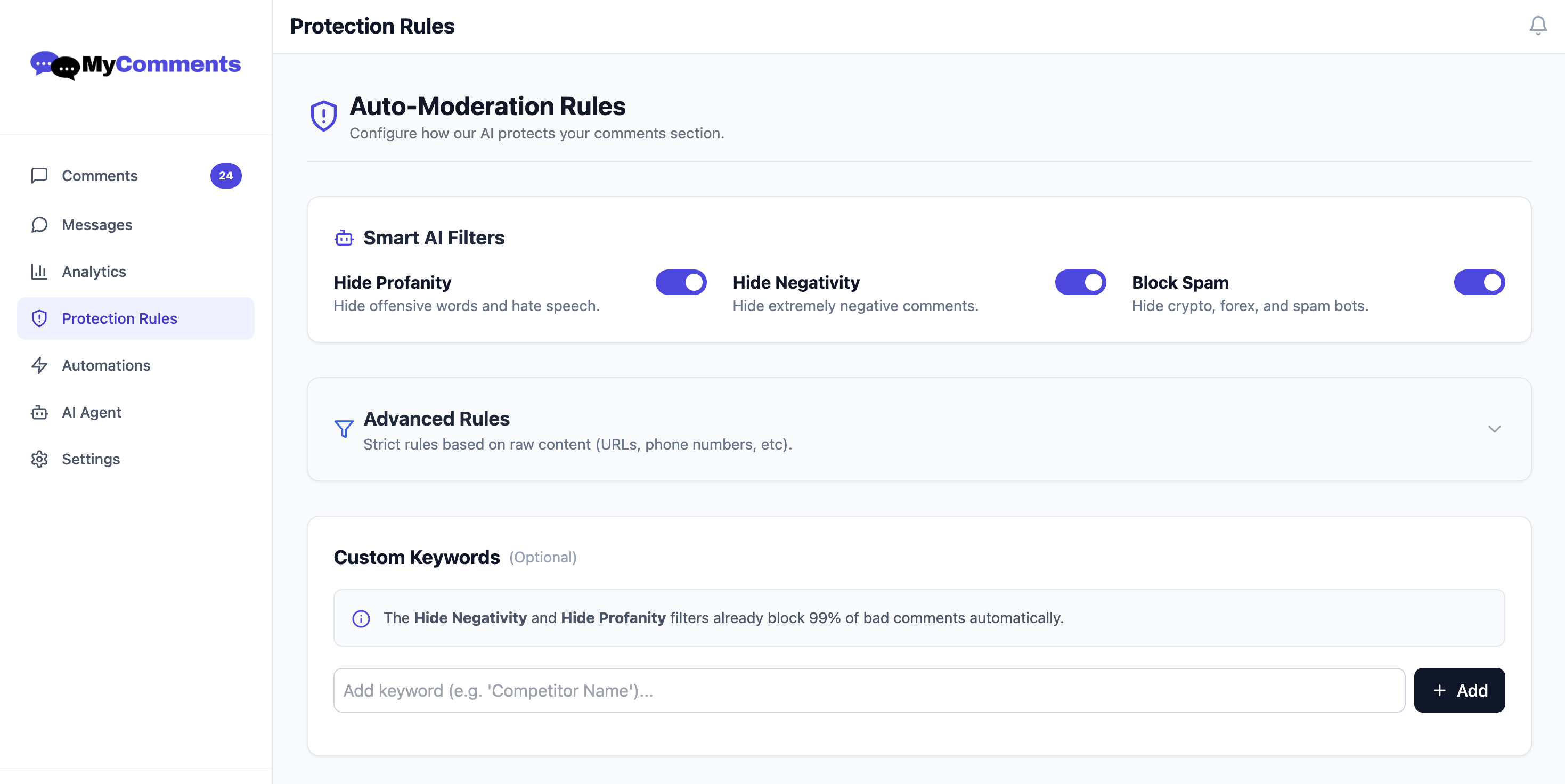Click the notification bell icon
Viewport: 1565px width, 784px height.
click(x=1538, y=26)
